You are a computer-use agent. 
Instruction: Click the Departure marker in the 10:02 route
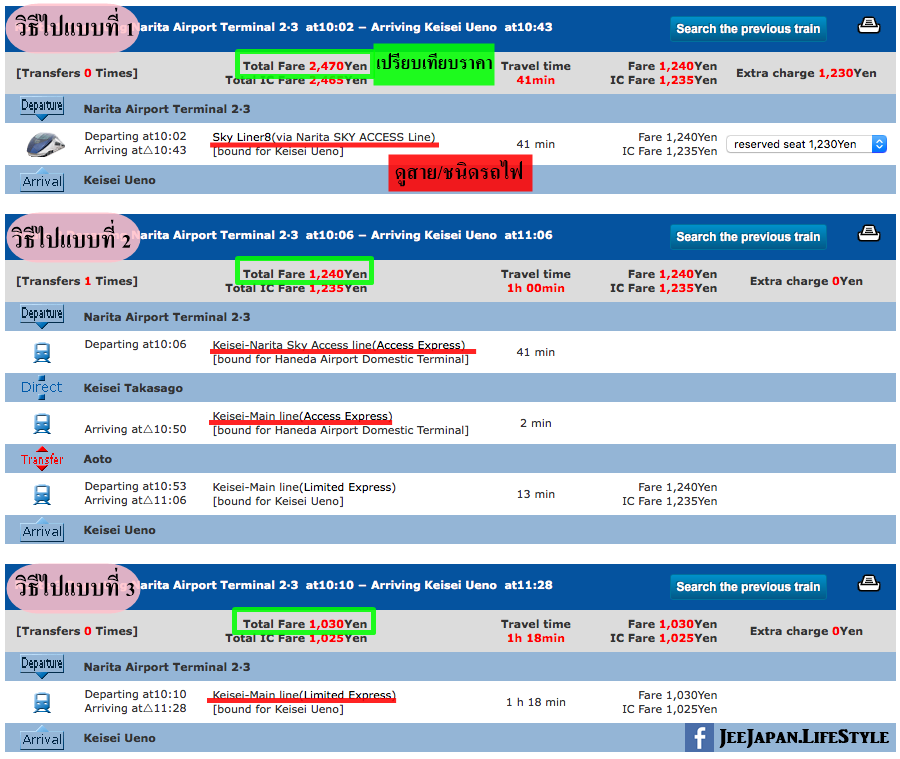click(x=42, y=108)
